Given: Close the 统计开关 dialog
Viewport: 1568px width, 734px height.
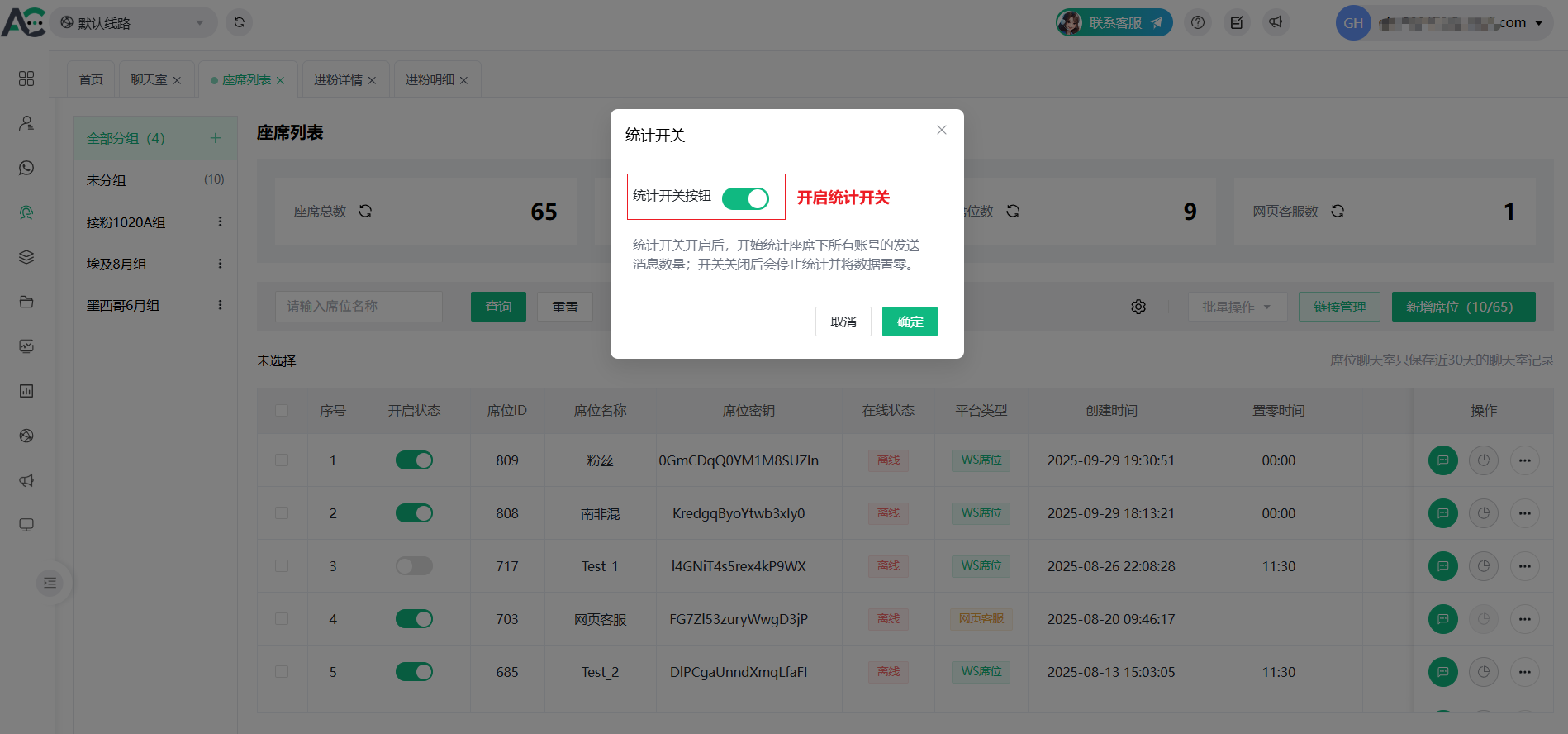Looking at the screenshot, I should click(x=942, y=130).
